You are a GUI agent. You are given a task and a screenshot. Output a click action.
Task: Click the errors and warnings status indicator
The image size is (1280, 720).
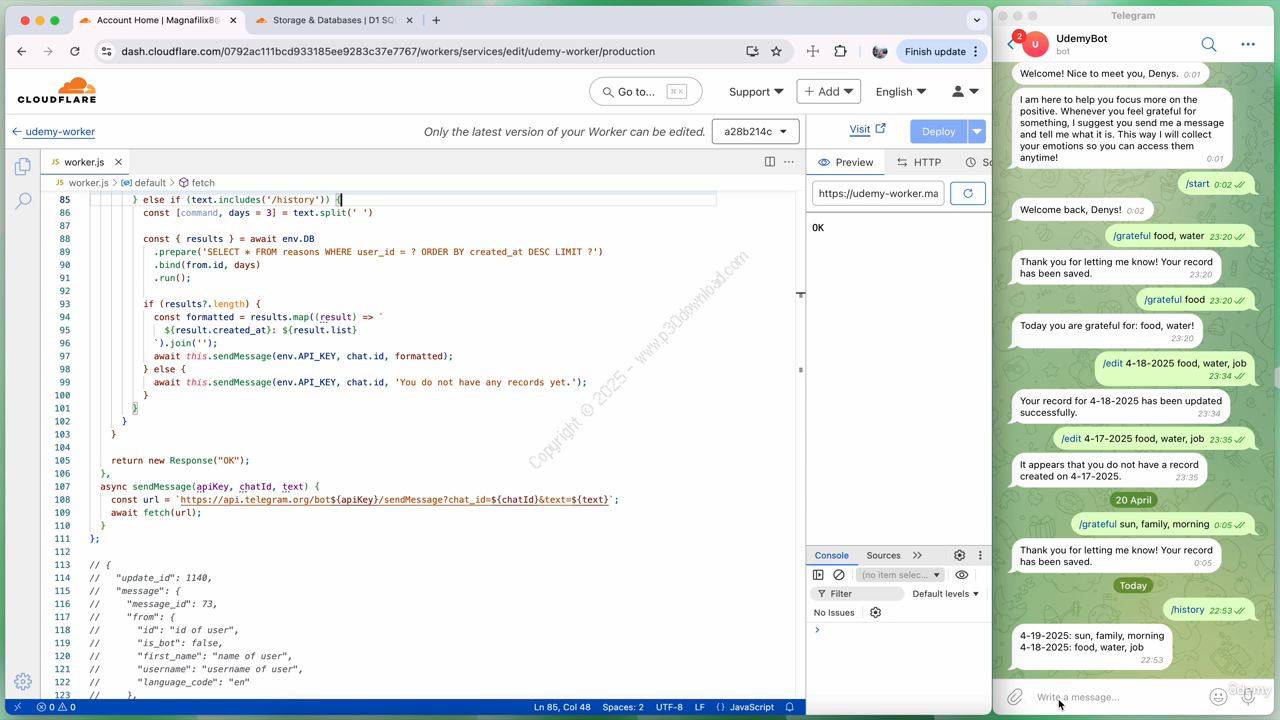click(56, 707)
